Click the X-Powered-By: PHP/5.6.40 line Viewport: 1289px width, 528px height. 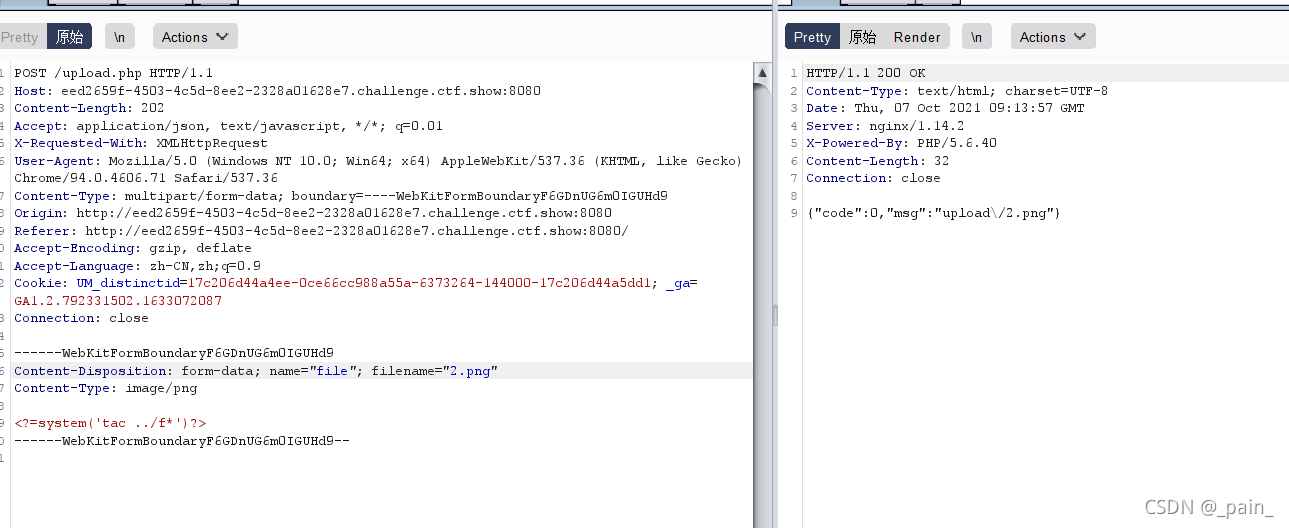(901, 143)
